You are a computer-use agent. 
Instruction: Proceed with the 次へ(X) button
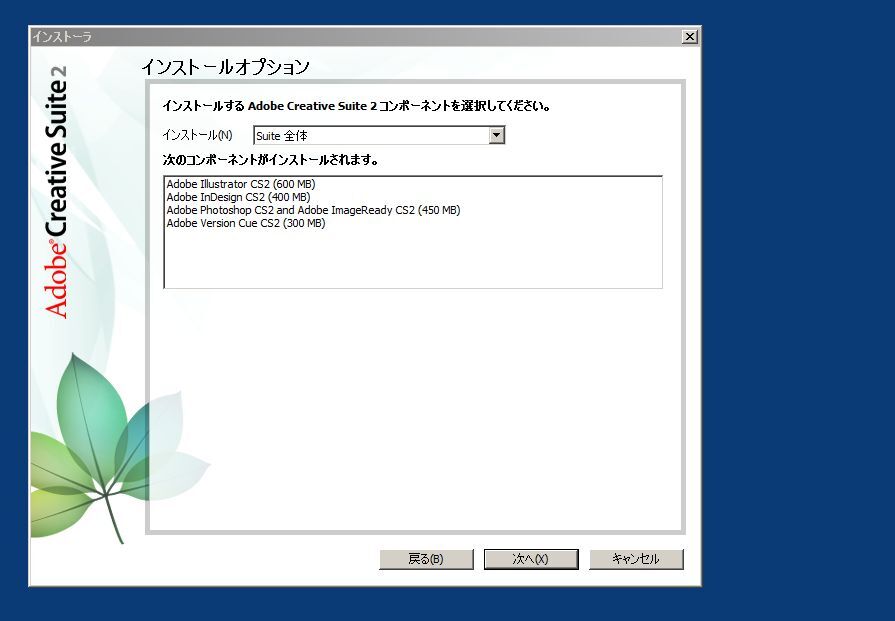tap(531, 559)
